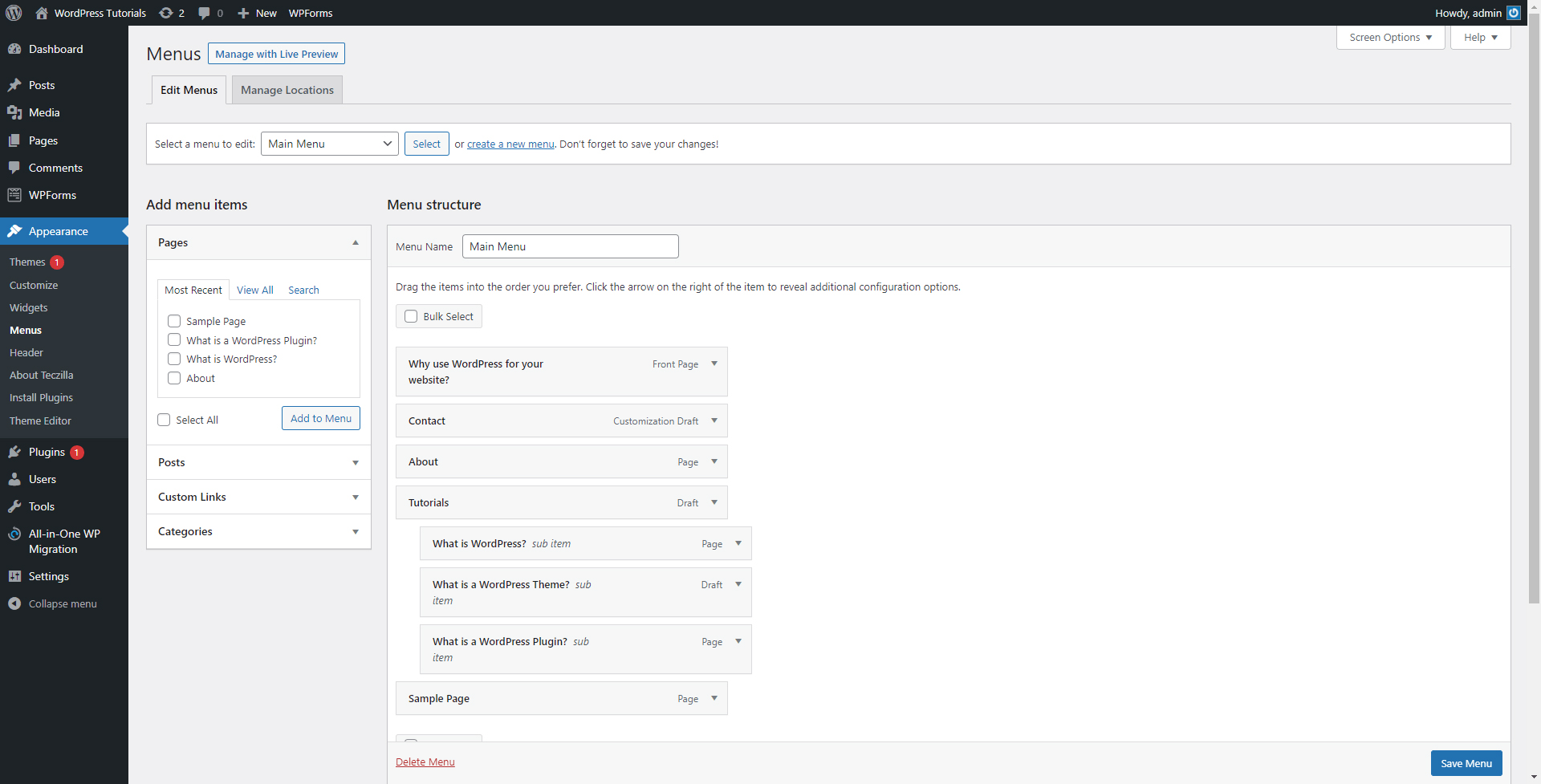Open the Install Plugins submenu item
Viewport: 1541px width, 784px height.
pyautogui.click(x=41, y=397)
